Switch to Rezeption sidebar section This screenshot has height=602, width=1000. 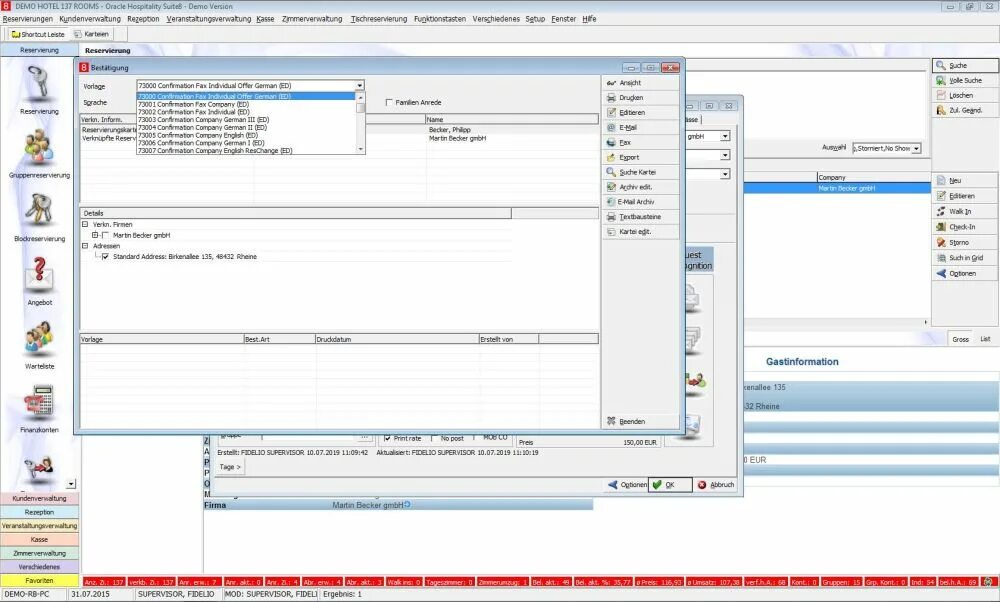[x=40, y=512]
